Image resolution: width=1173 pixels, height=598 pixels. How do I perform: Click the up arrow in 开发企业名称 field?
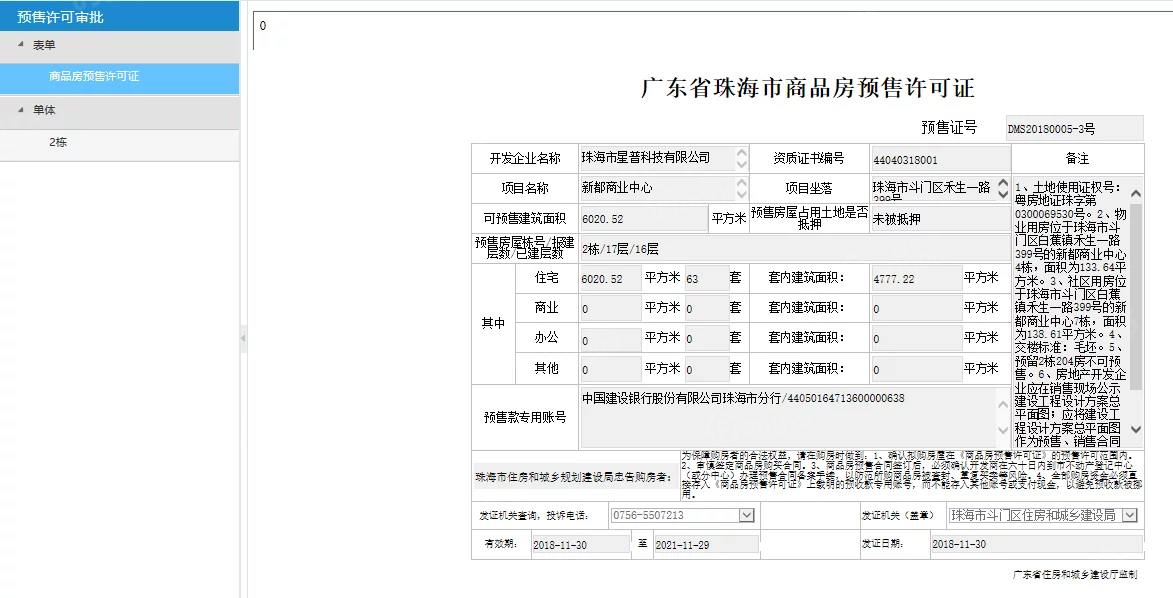741,152
